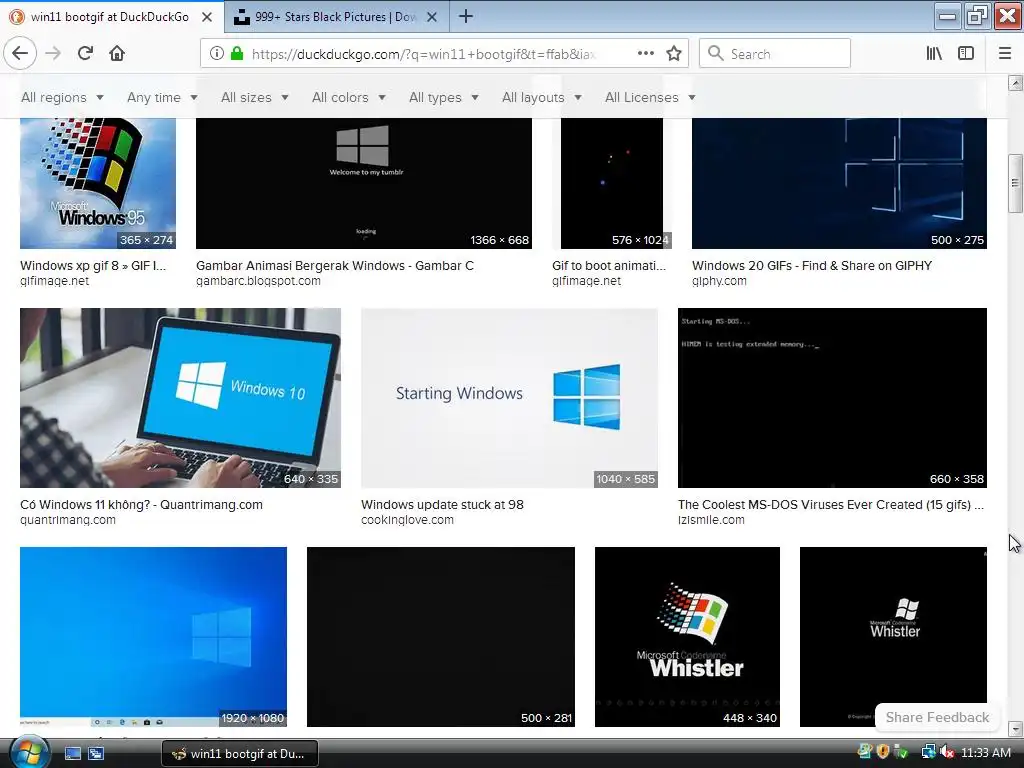This screenshot has height=768, width=1024.
Task: Open the 448 × 340 Whistler thumbnail
Action: [x=687, y=637]
